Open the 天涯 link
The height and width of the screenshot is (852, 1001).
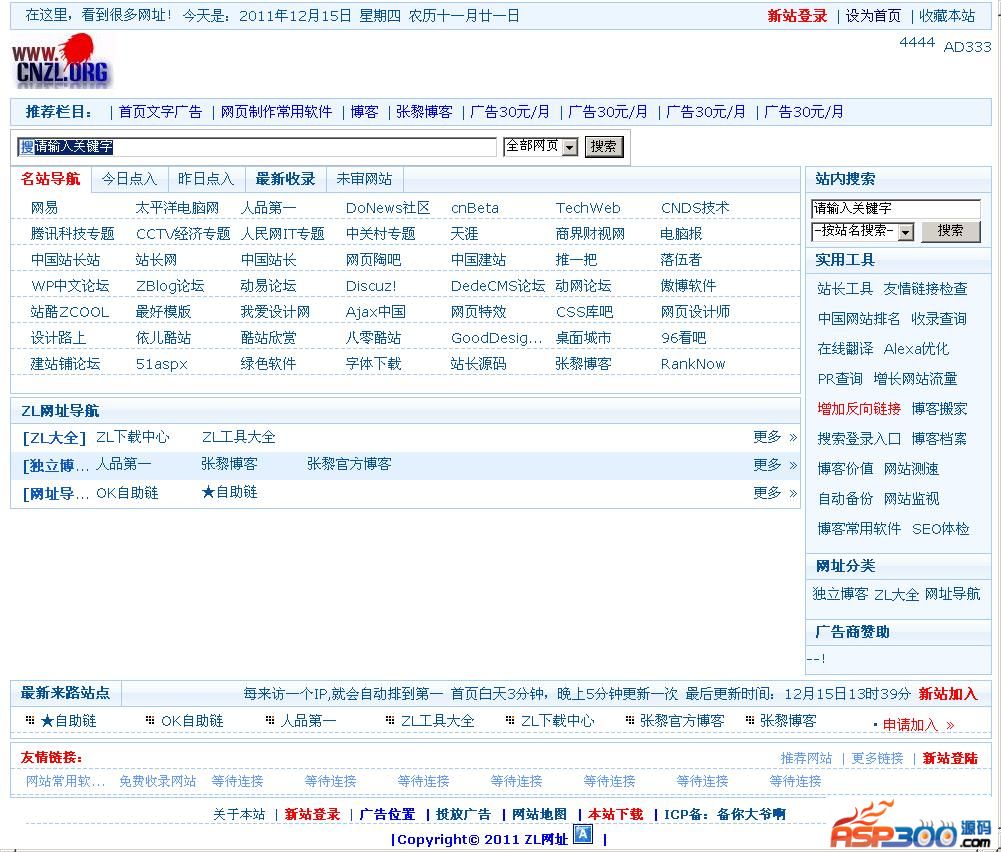coord(464,234)
